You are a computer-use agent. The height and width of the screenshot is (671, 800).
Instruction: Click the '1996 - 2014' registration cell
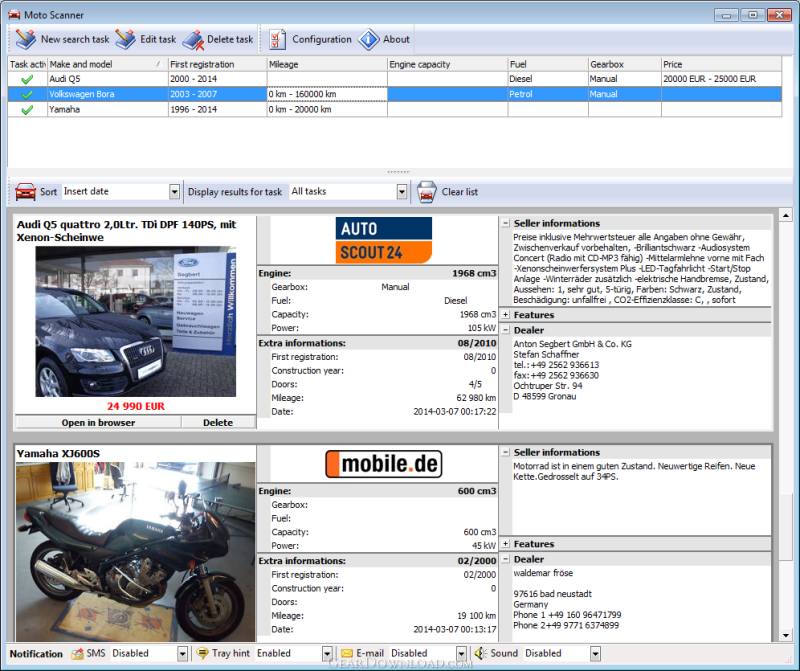pos(217,110)
